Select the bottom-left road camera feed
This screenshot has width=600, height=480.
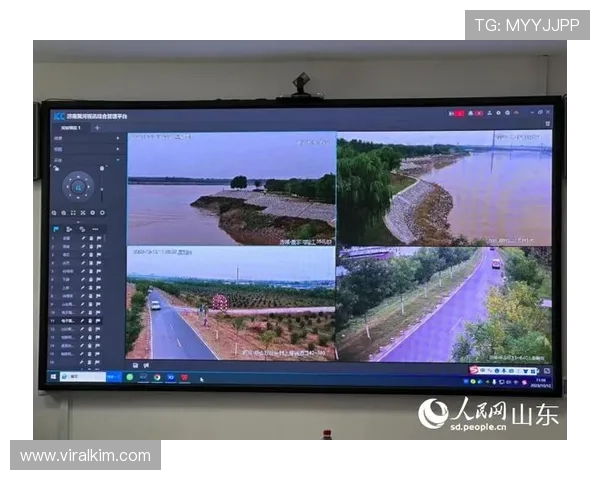pyautogui.click(x=231, y=304)
